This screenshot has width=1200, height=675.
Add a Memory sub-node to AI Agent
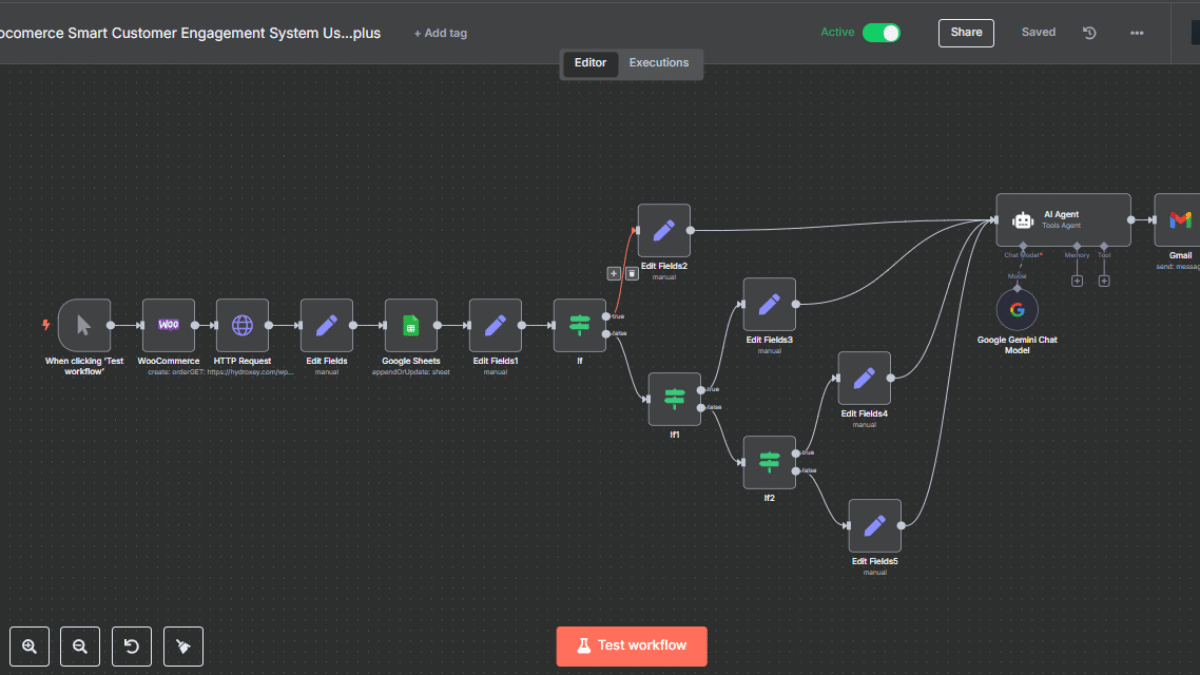(x=1077, y=281)
